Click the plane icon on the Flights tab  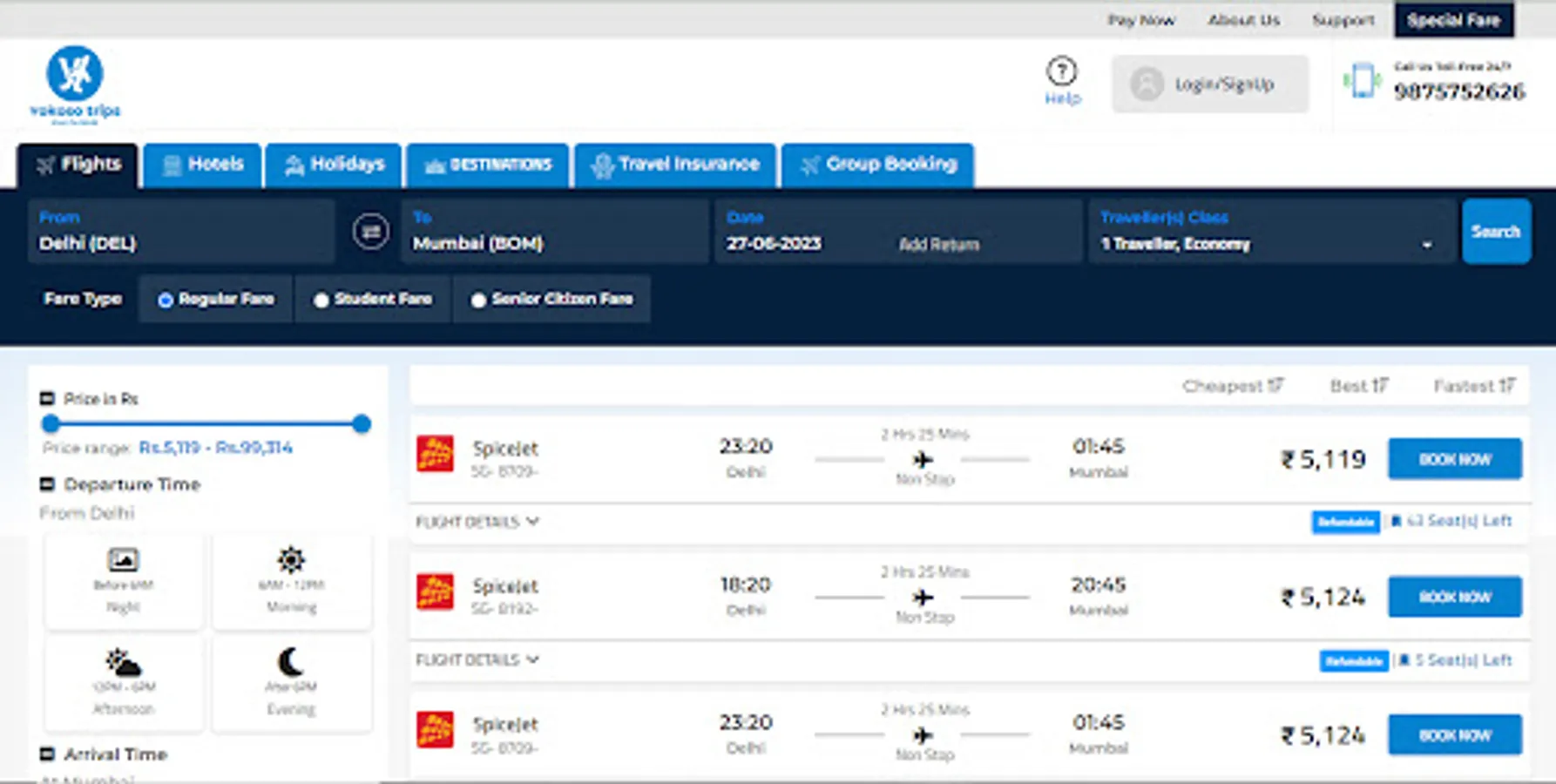[x=45, y=165]
